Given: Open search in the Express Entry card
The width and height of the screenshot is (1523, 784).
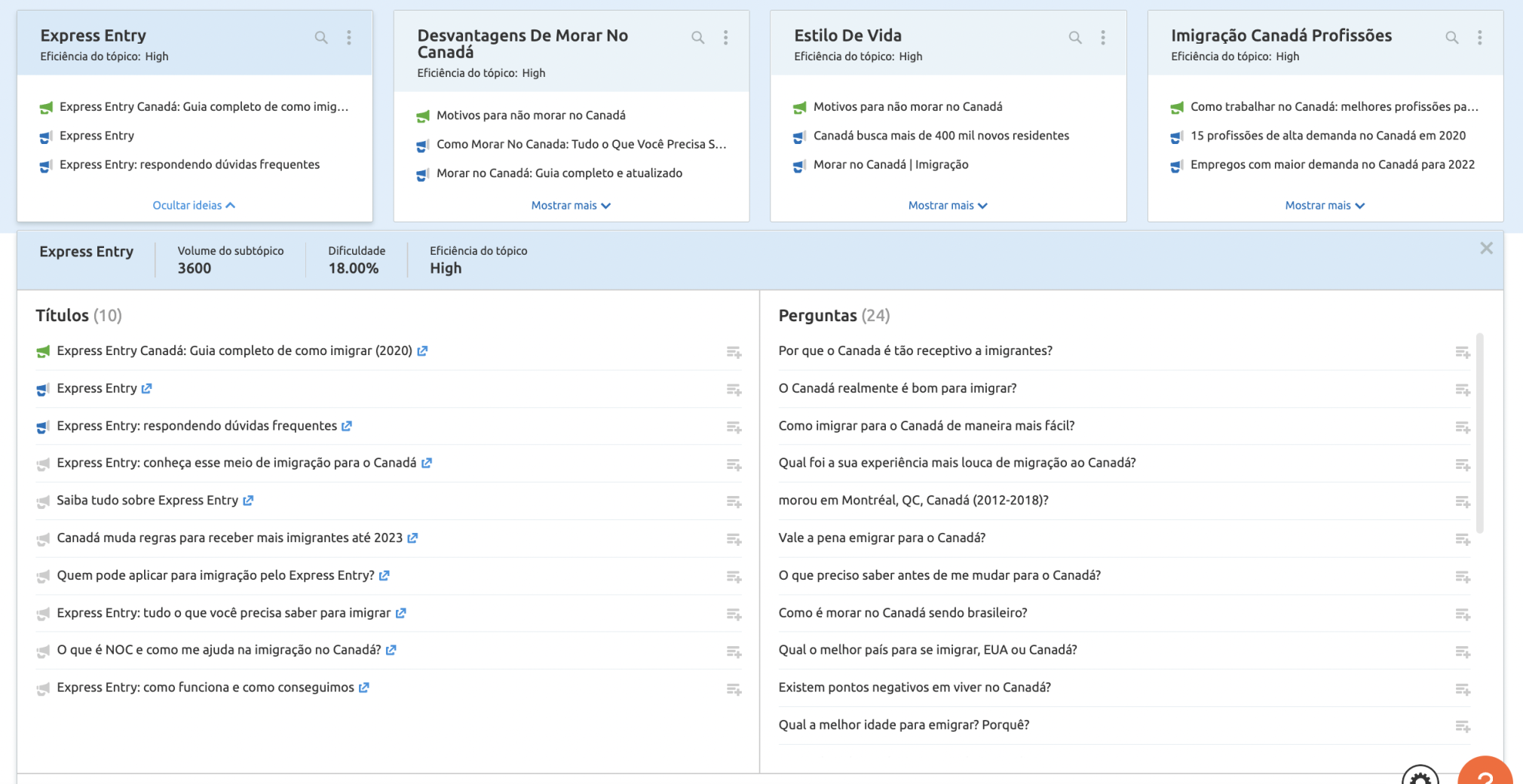Looking at the screenshot, I should [321, 36].
